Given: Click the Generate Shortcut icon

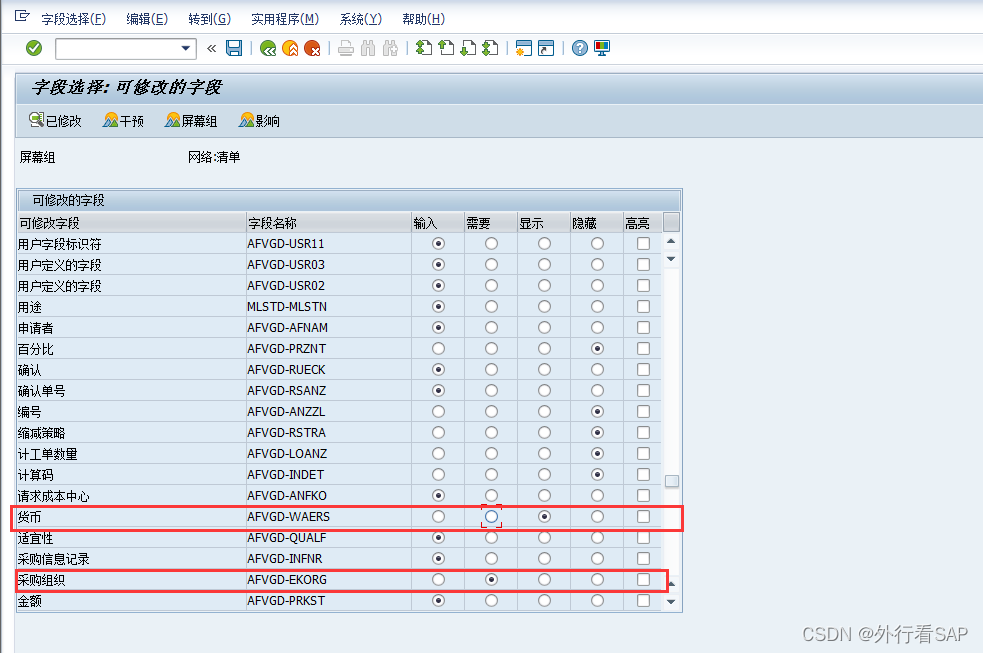Looking at the screenshot, I should [546, 48].
